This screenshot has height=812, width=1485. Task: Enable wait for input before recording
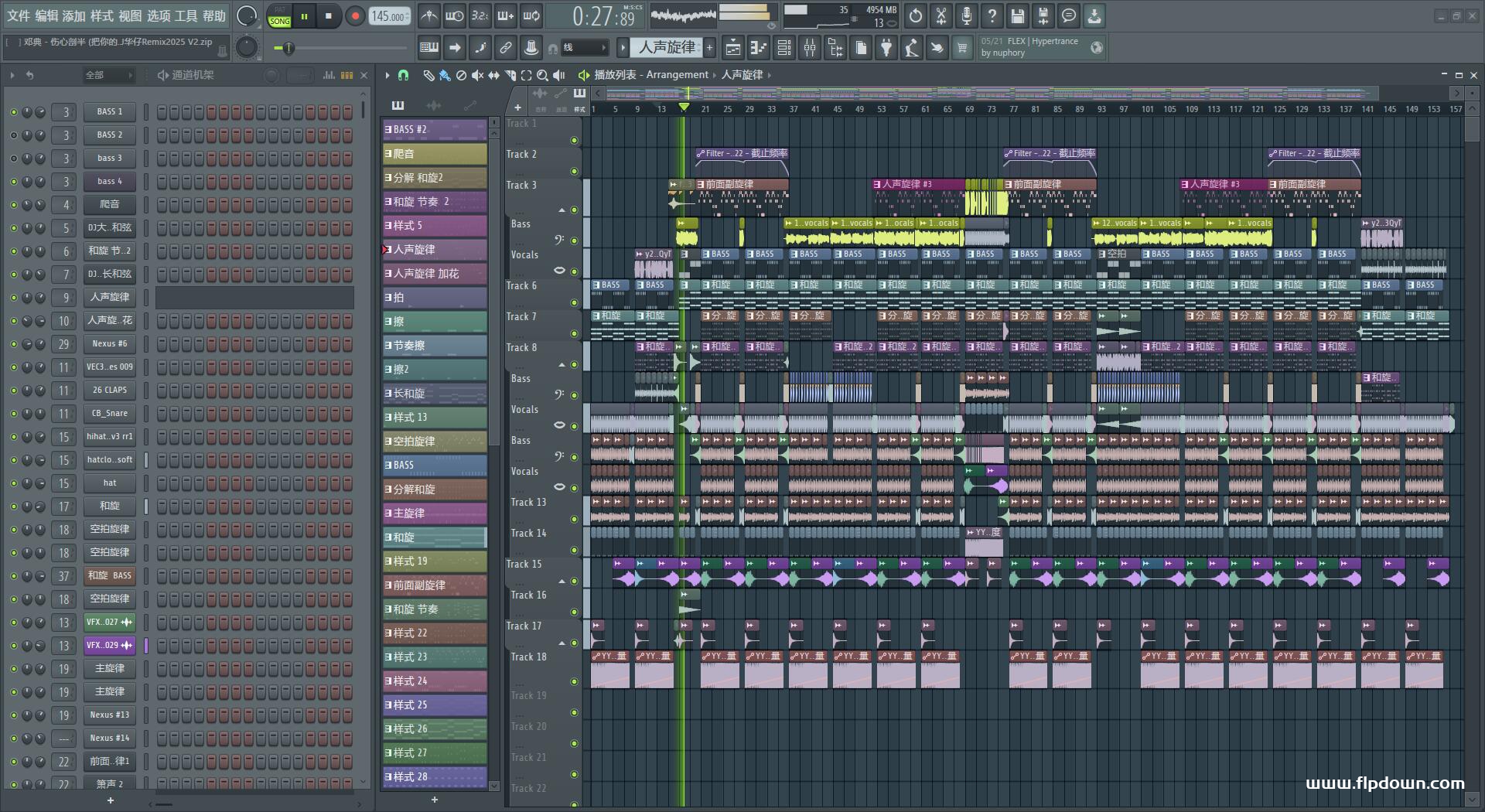tap(455, 15)
